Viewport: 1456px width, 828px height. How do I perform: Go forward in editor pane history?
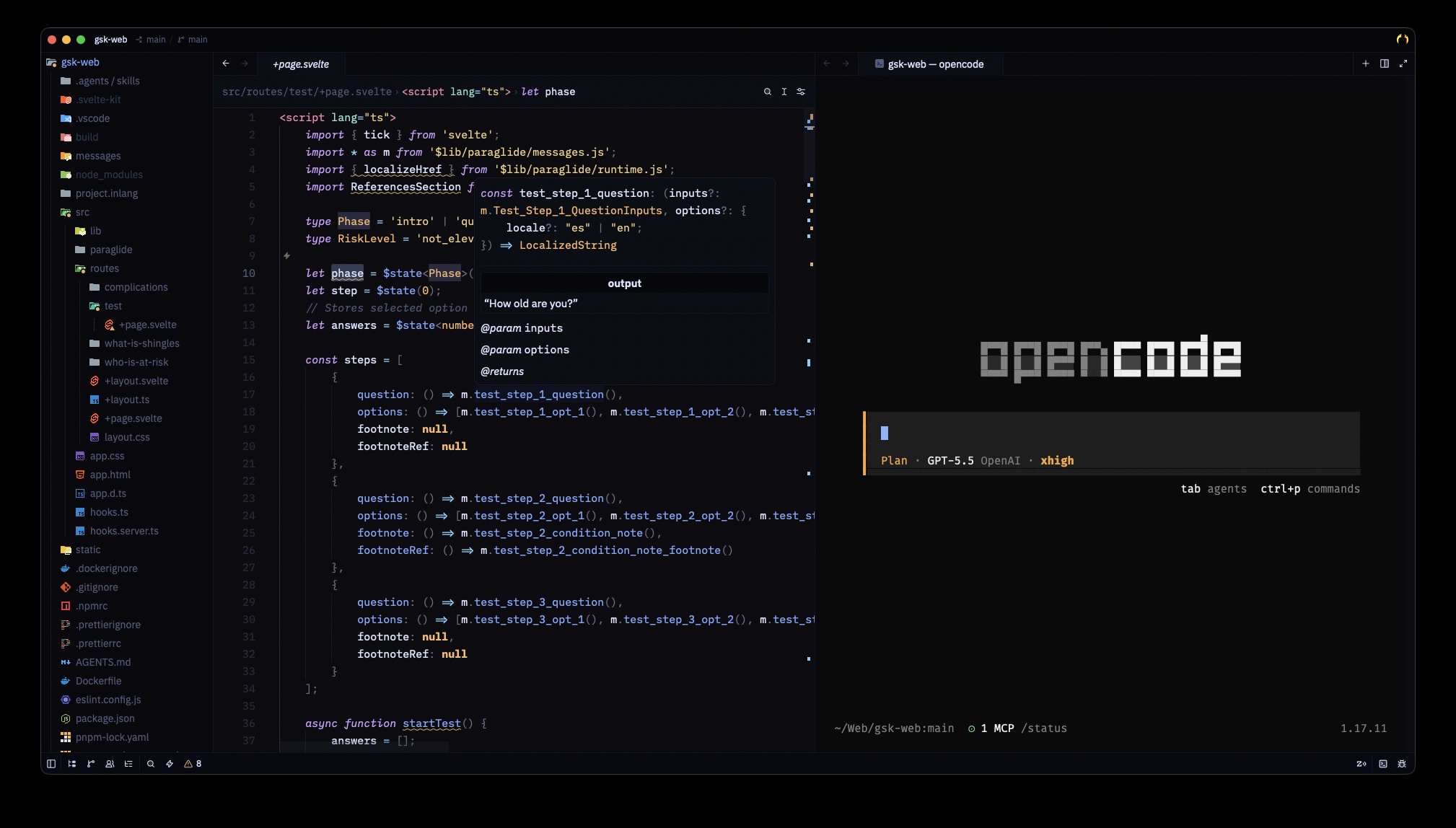[x=245, y=63]
